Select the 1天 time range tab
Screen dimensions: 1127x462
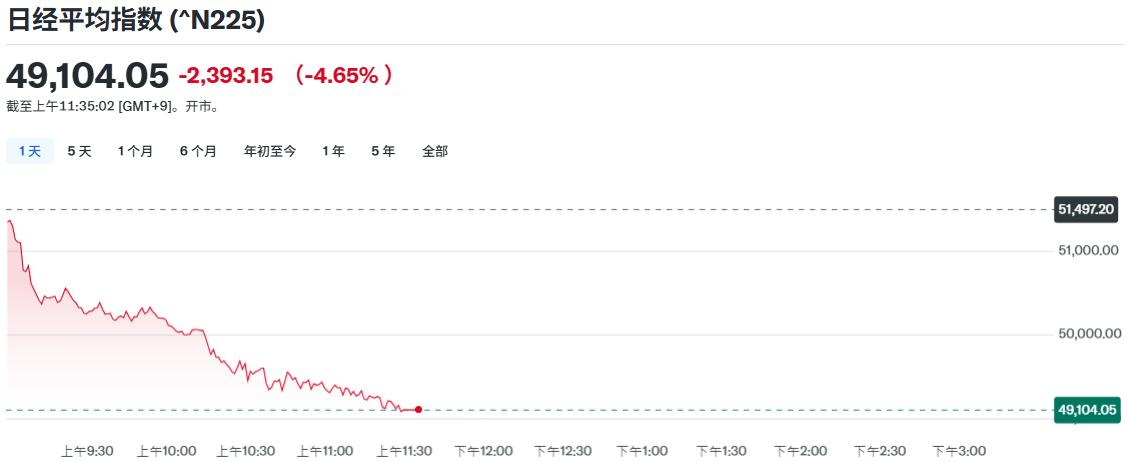coord(30,151)
